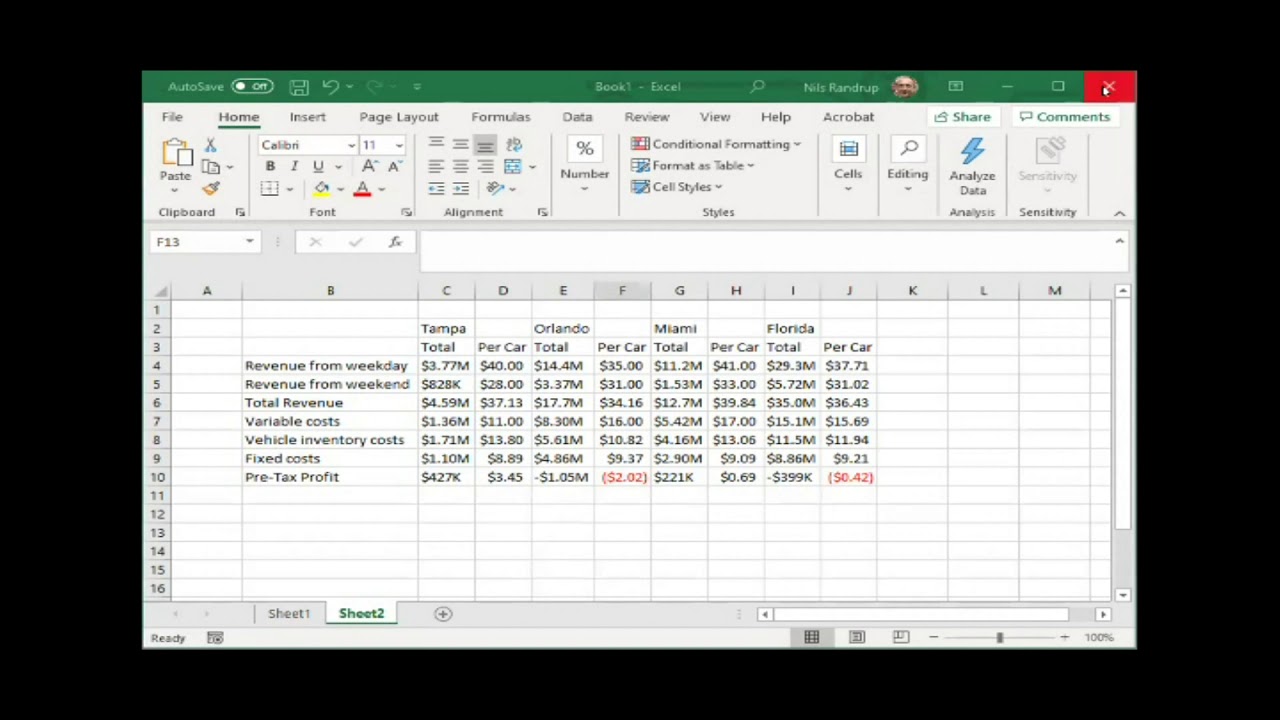This screenshot has width=1280, height=720.
Task: Click the Align Right icon
Action: 485,167
